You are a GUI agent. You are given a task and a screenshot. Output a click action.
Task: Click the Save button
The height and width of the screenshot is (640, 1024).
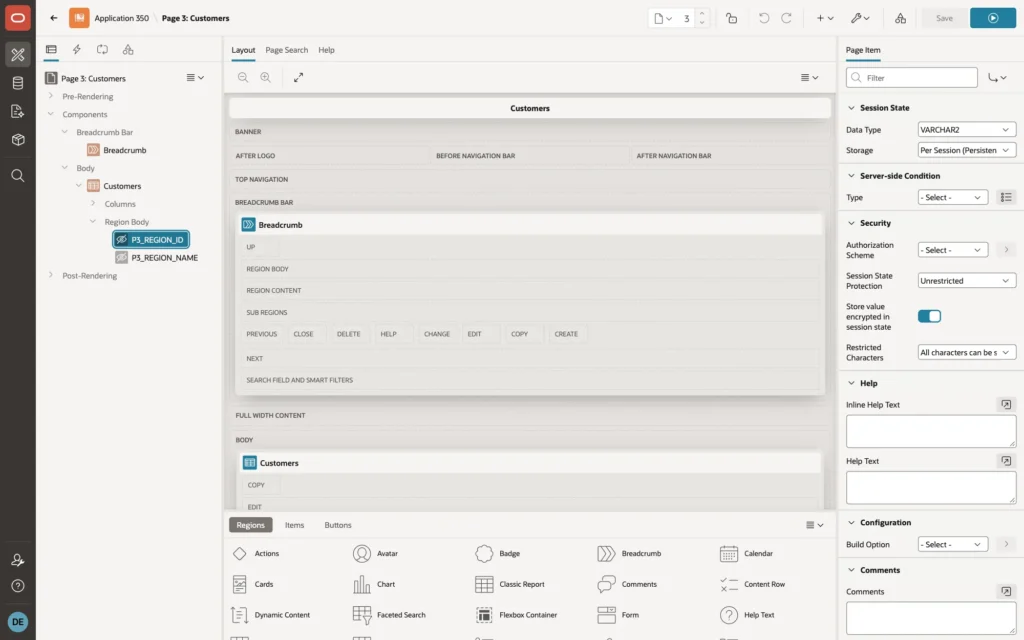[944, 18]
